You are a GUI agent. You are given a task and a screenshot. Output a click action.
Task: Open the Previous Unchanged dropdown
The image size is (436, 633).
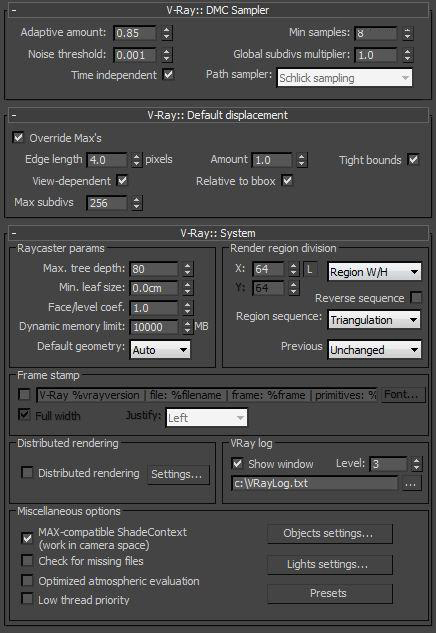[x=375, y=350]
